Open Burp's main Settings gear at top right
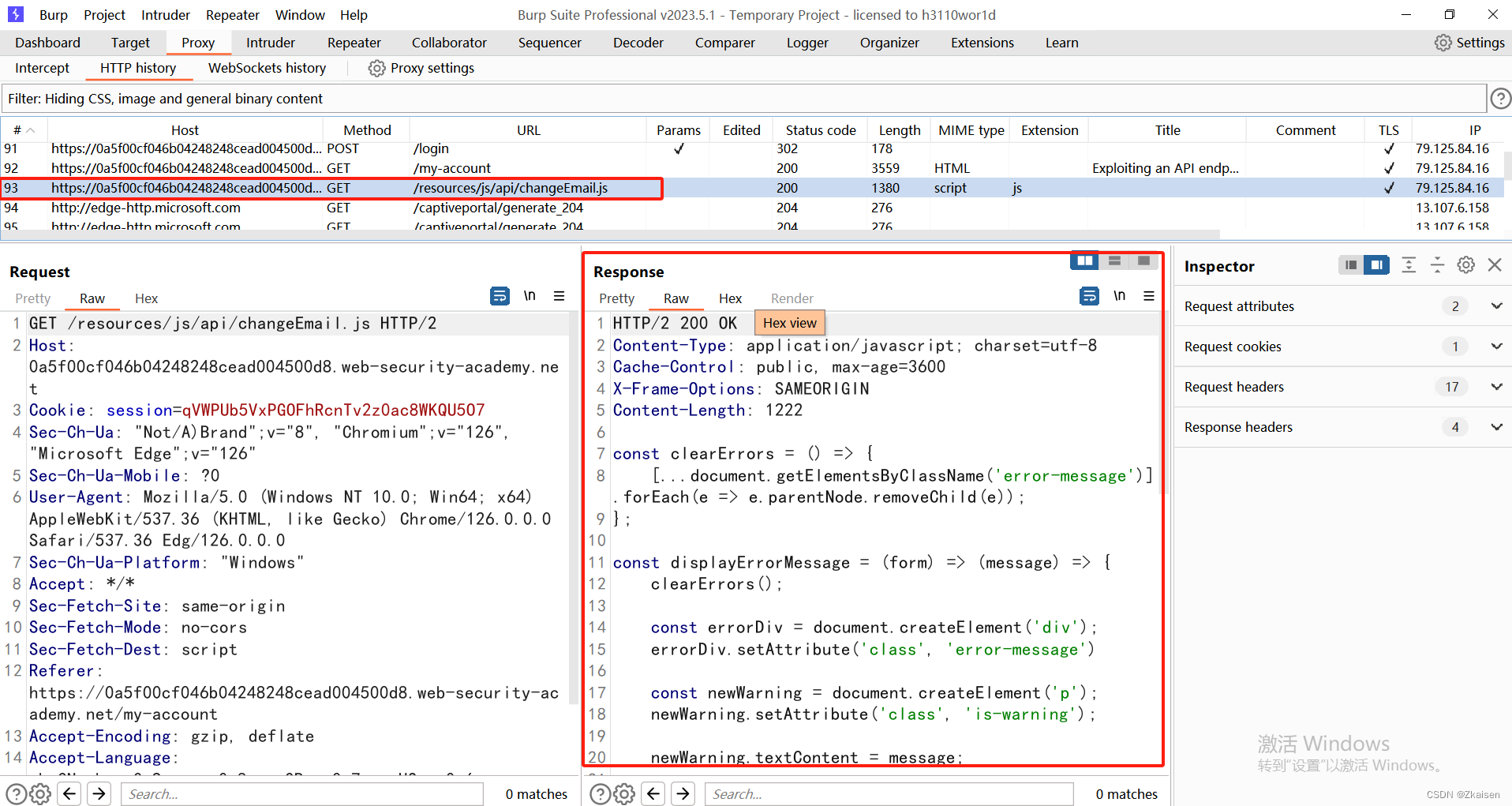The image size is (1512, 806). [x=1444, y=43]
